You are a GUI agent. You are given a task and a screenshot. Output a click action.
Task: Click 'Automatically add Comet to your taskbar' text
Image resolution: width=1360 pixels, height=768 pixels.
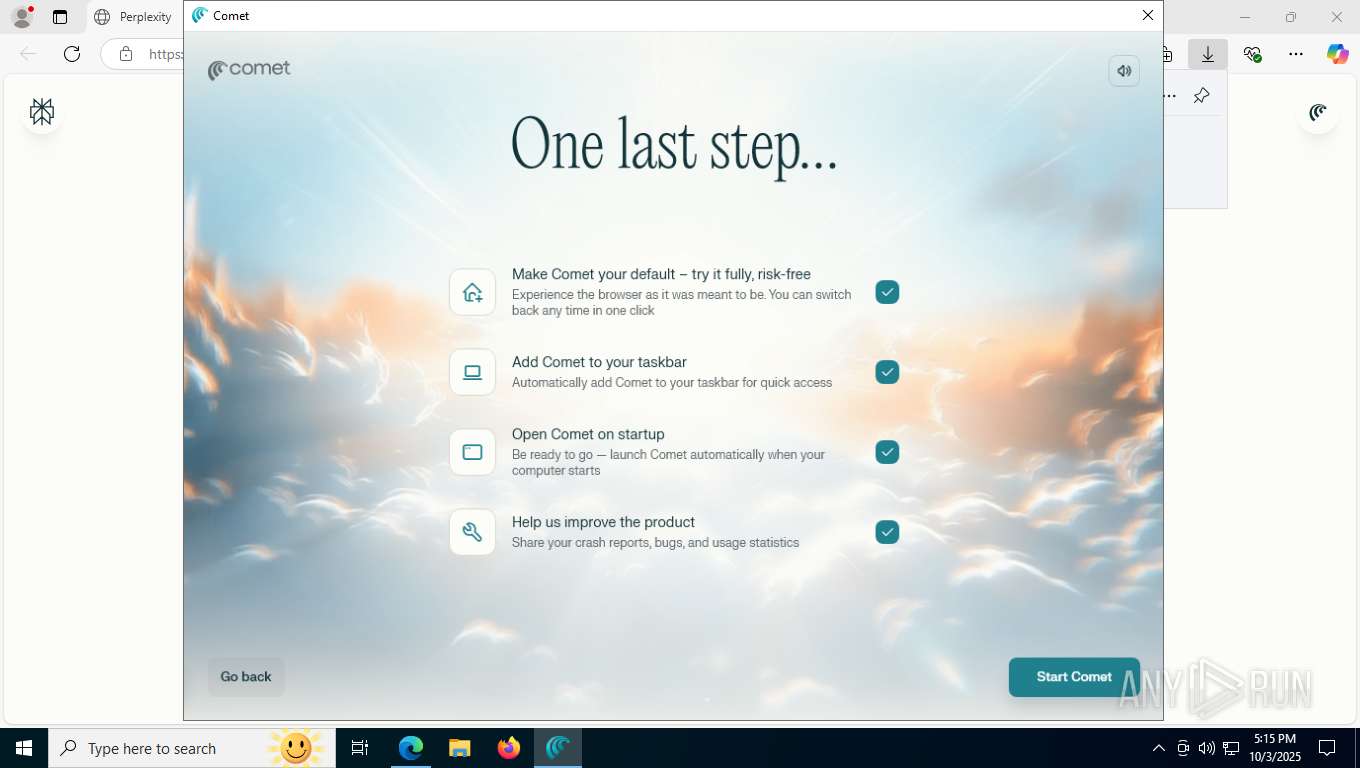pyautogui.click(x=671, y=382)
